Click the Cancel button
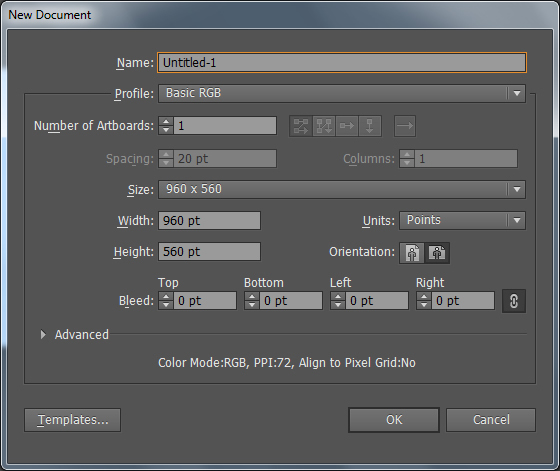This screenshot has width=560, height=471. pos(491,420)
